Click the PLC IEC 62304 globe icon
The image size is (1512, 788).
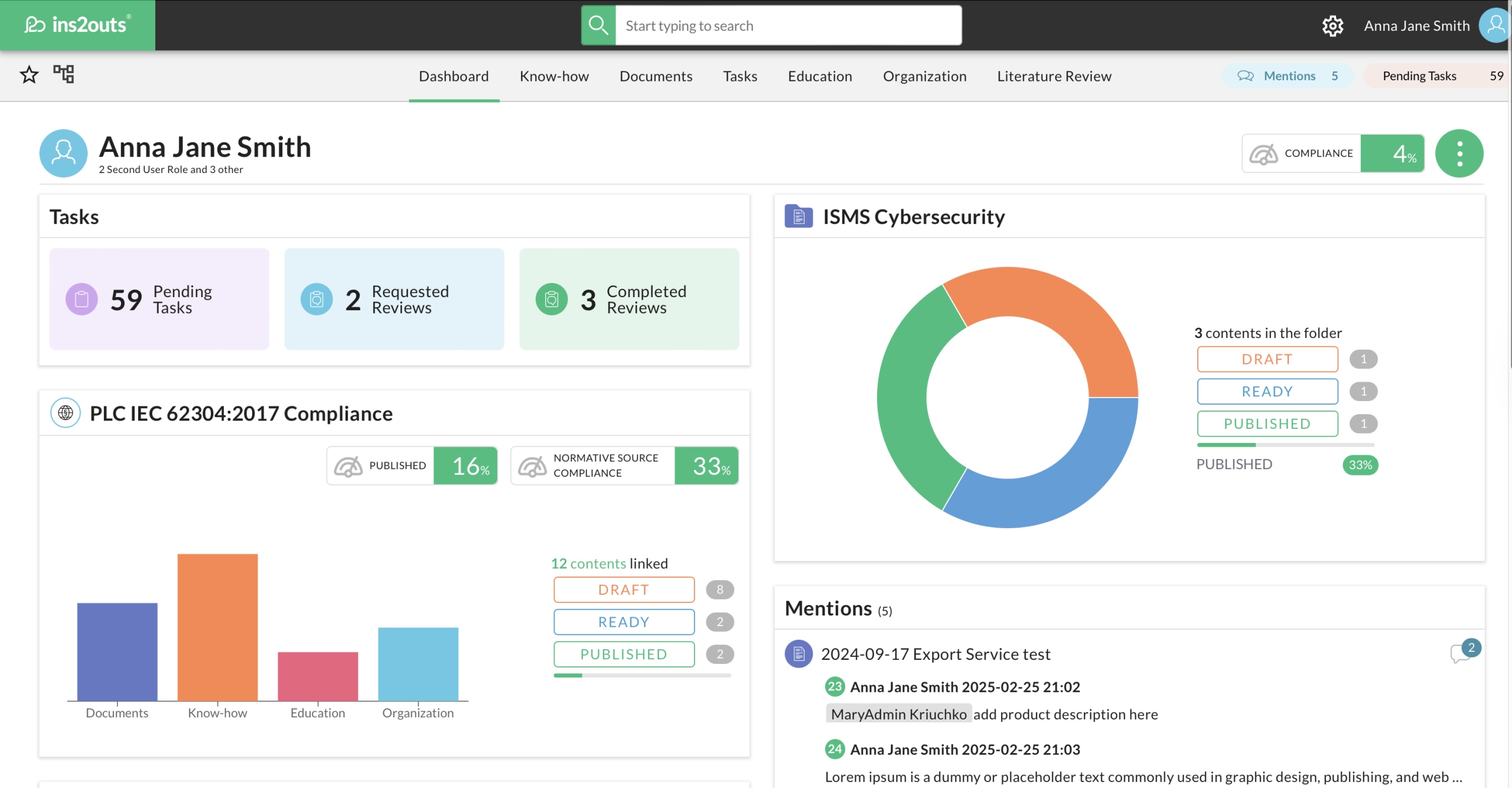click(66, 413)
